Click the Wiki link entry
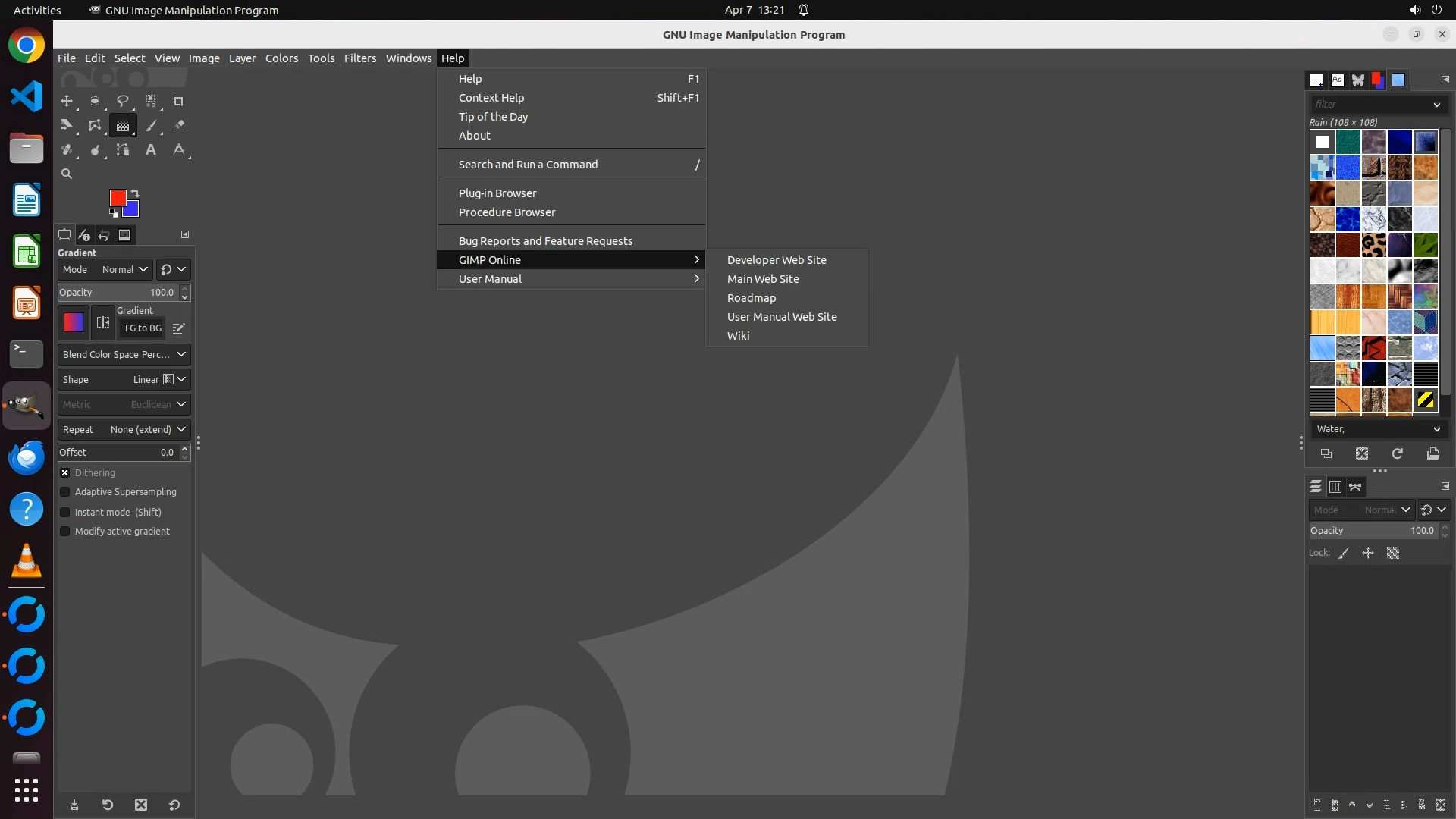Viewport: 1456px width, 819px height. click(x=738, y=336)
